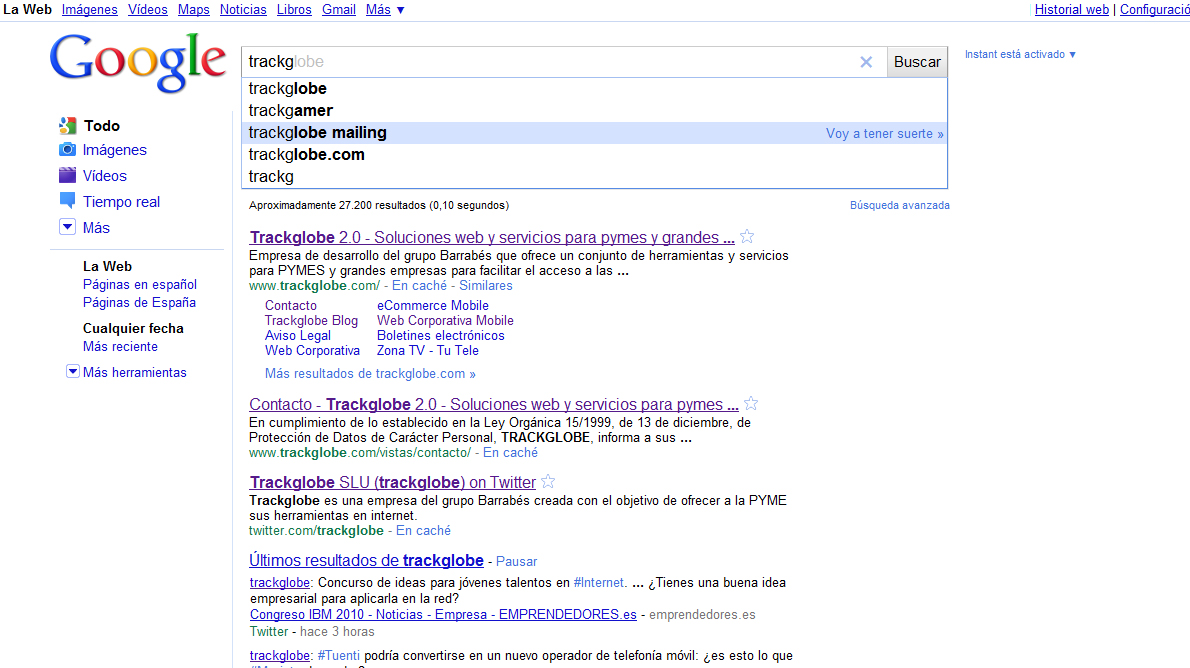Open En caché for the vistas/contacto result
The height and width of the screenshot is (668, 1190).
tap(510, 453)
